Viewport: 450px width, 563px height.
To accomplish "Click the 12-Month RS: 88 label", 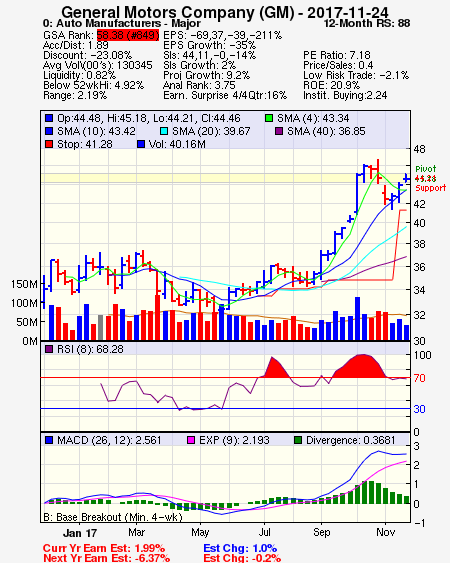I will (367, 23).
